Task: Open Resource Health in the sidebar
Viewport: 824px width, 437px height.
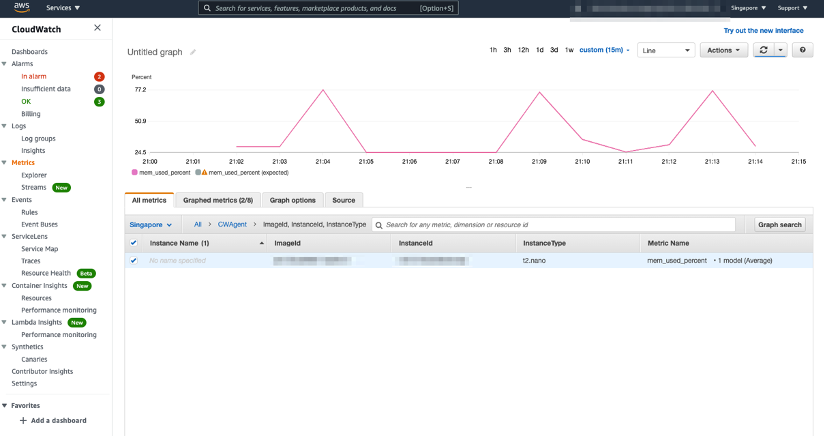Action: [46, 273]
